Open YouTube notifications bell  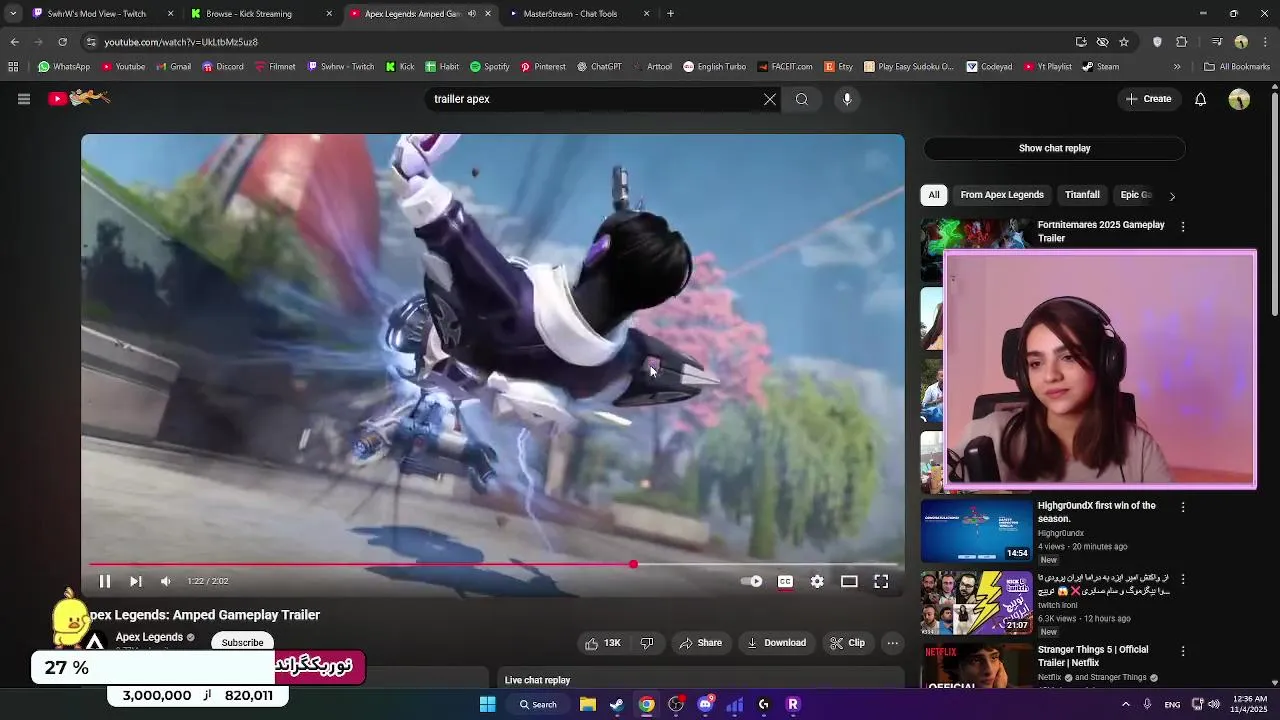1201,99
